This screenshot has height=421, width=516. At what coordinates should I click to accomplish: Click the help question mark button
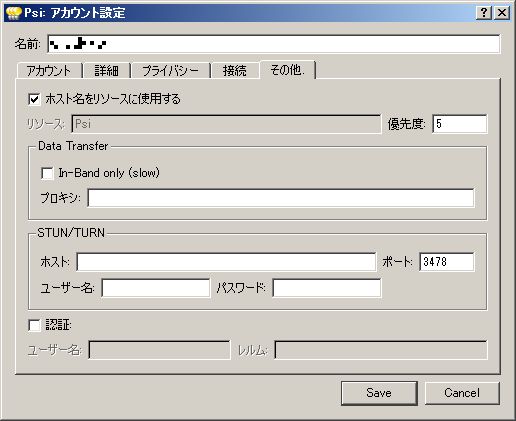[484, 13]
